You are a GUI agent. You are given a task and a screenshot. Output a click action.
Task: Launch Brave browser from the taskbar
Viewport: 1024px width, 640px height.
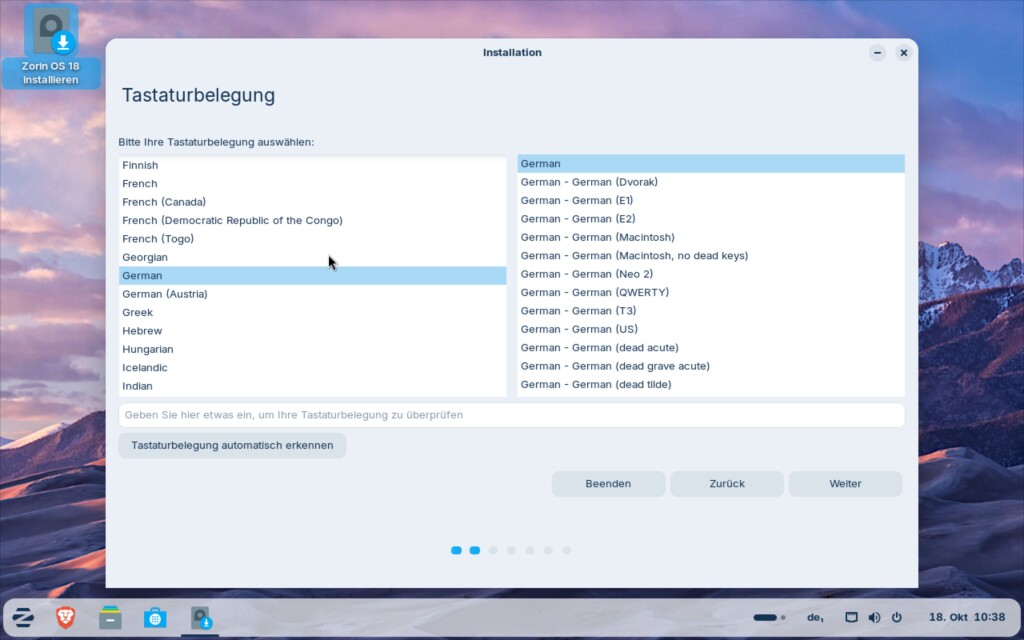(66, 618)
